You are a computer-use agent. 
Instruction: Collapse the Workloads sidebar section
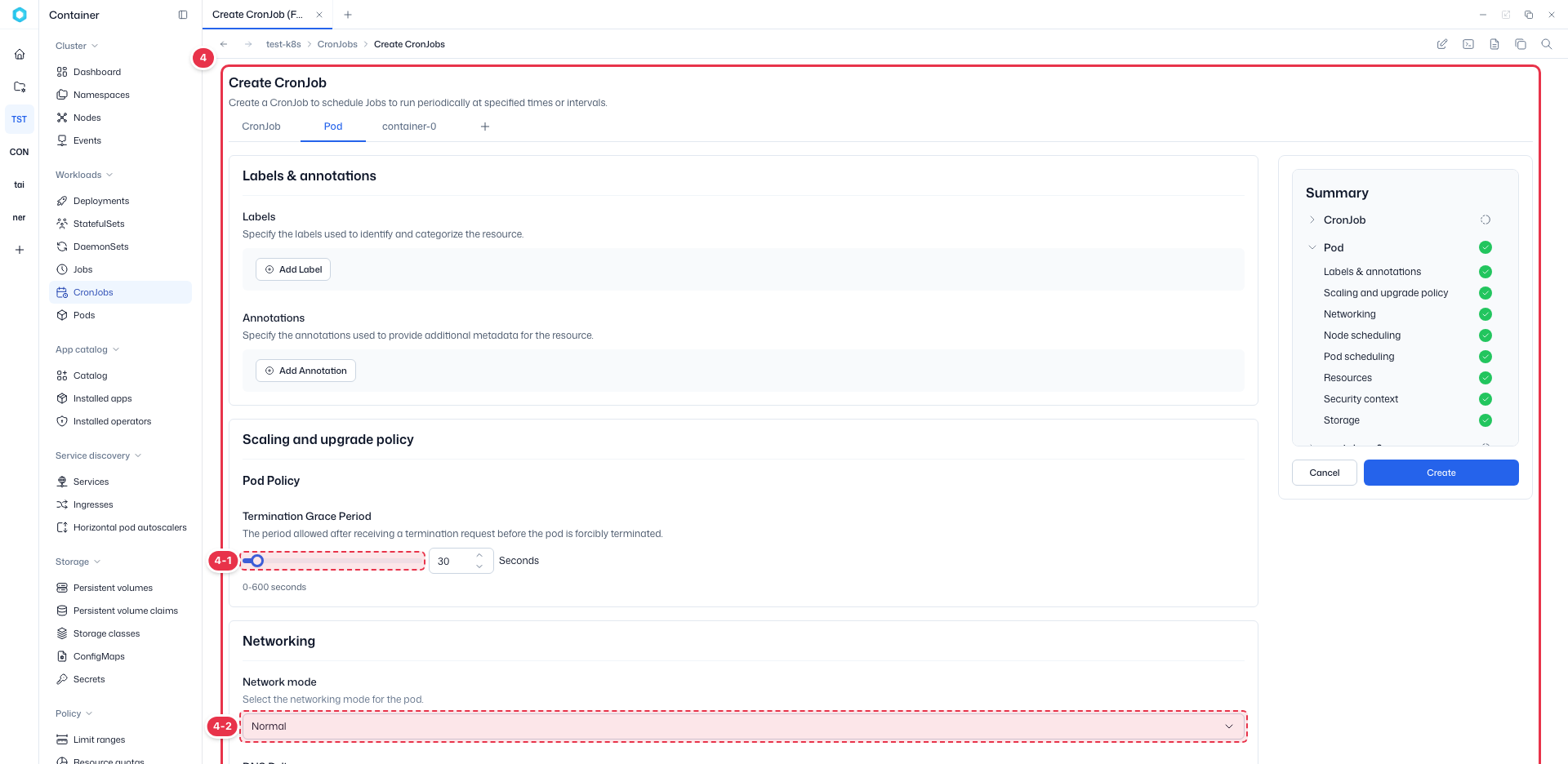tap(84, 175)
